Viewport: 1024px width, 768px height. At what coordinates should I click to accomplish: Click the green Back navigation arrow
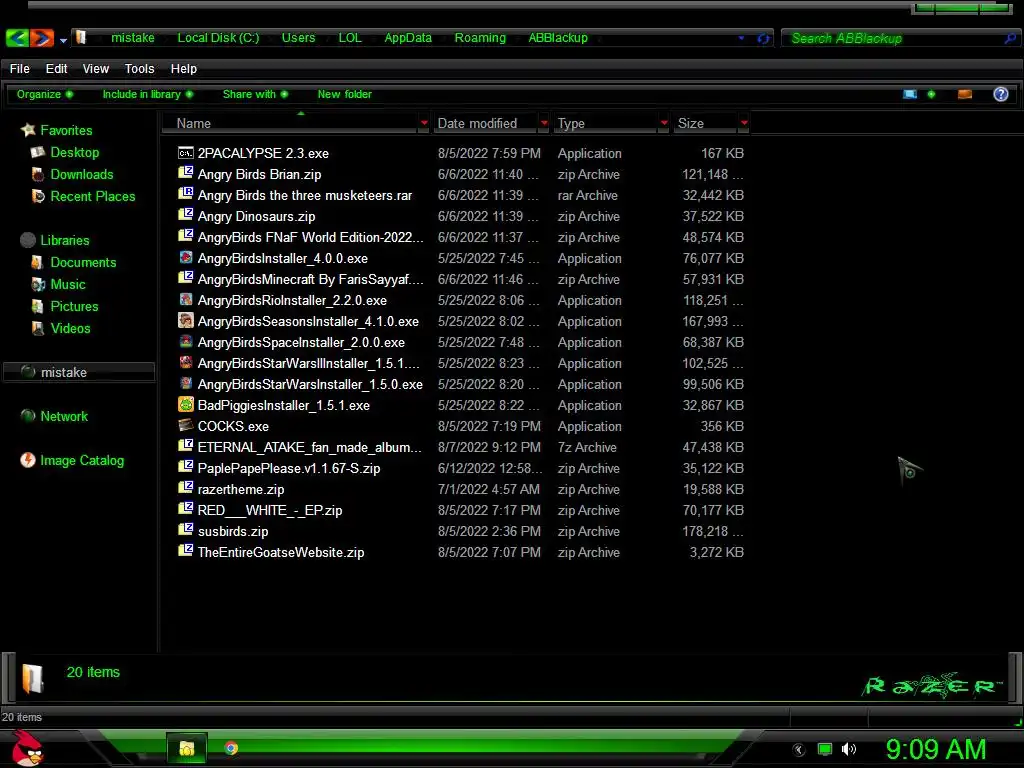[x=18, y=38]
